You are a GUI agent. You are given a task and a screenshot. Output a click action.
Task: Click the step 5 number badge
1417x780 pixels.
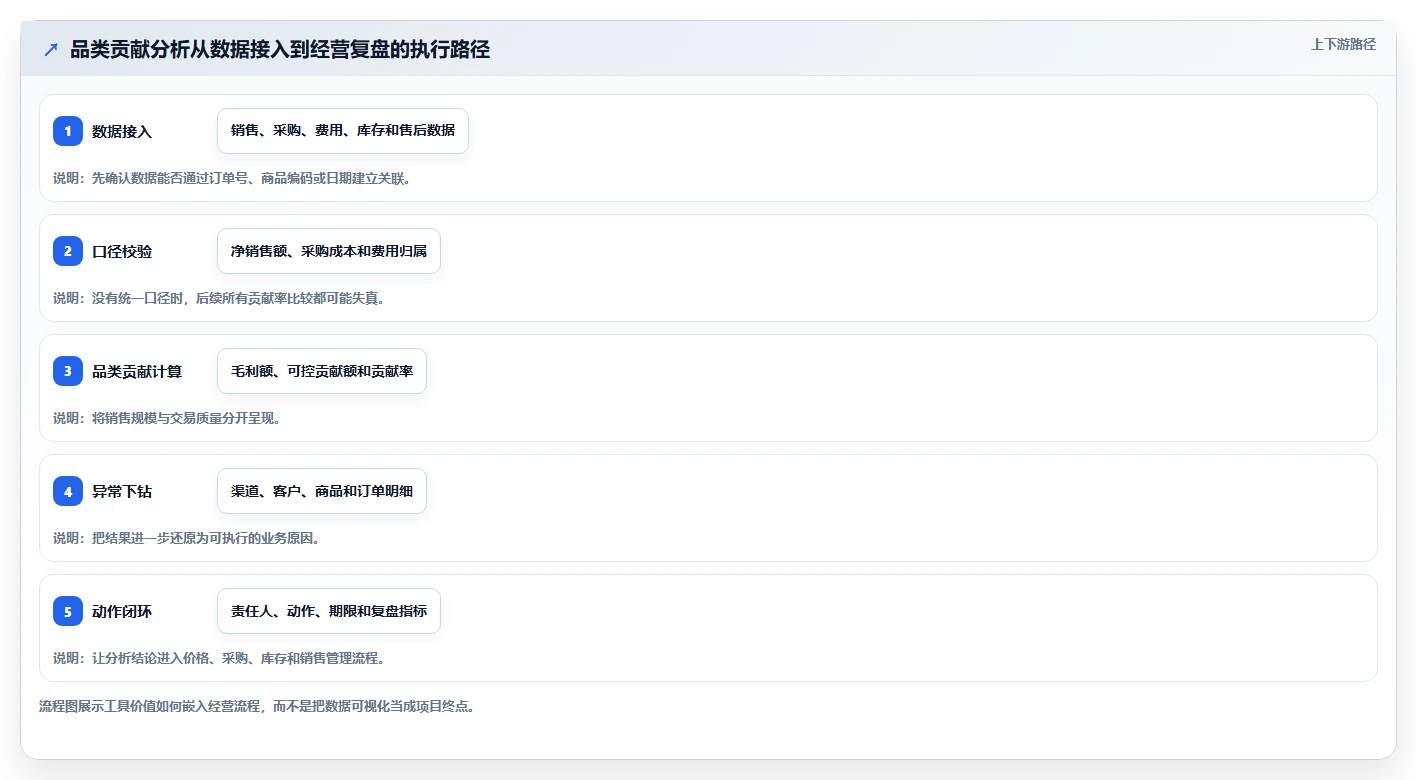pos(68,611)
